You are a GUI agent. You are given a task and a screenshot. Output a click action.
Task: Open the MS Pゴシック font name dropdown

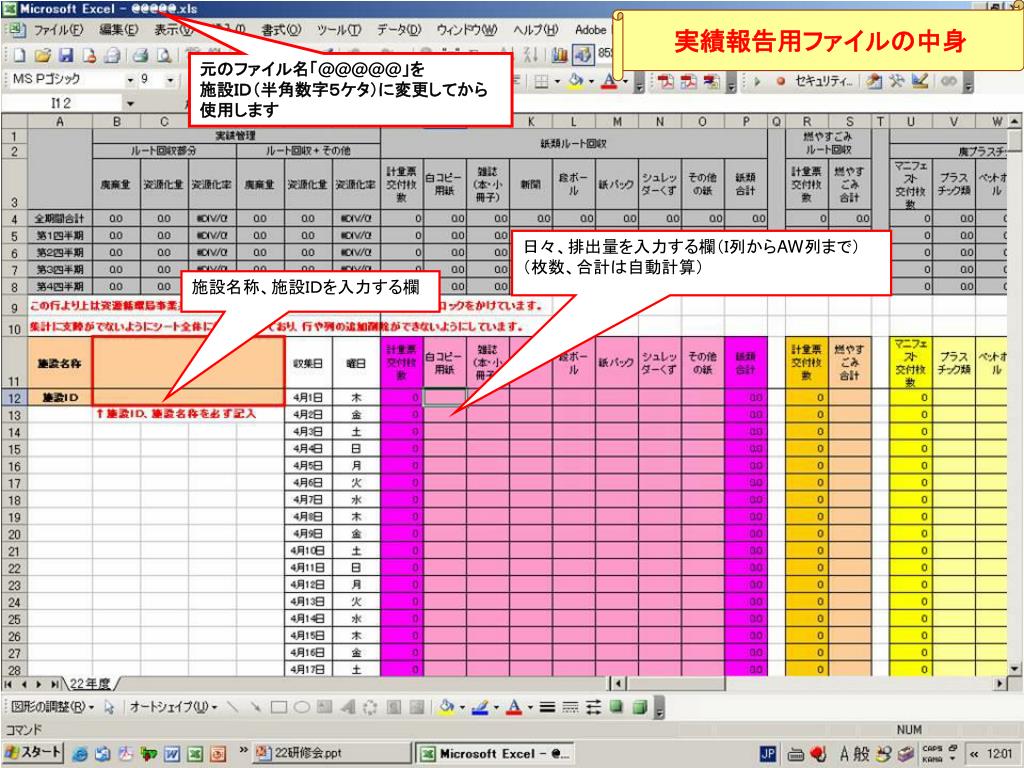(x=130, y=80)
